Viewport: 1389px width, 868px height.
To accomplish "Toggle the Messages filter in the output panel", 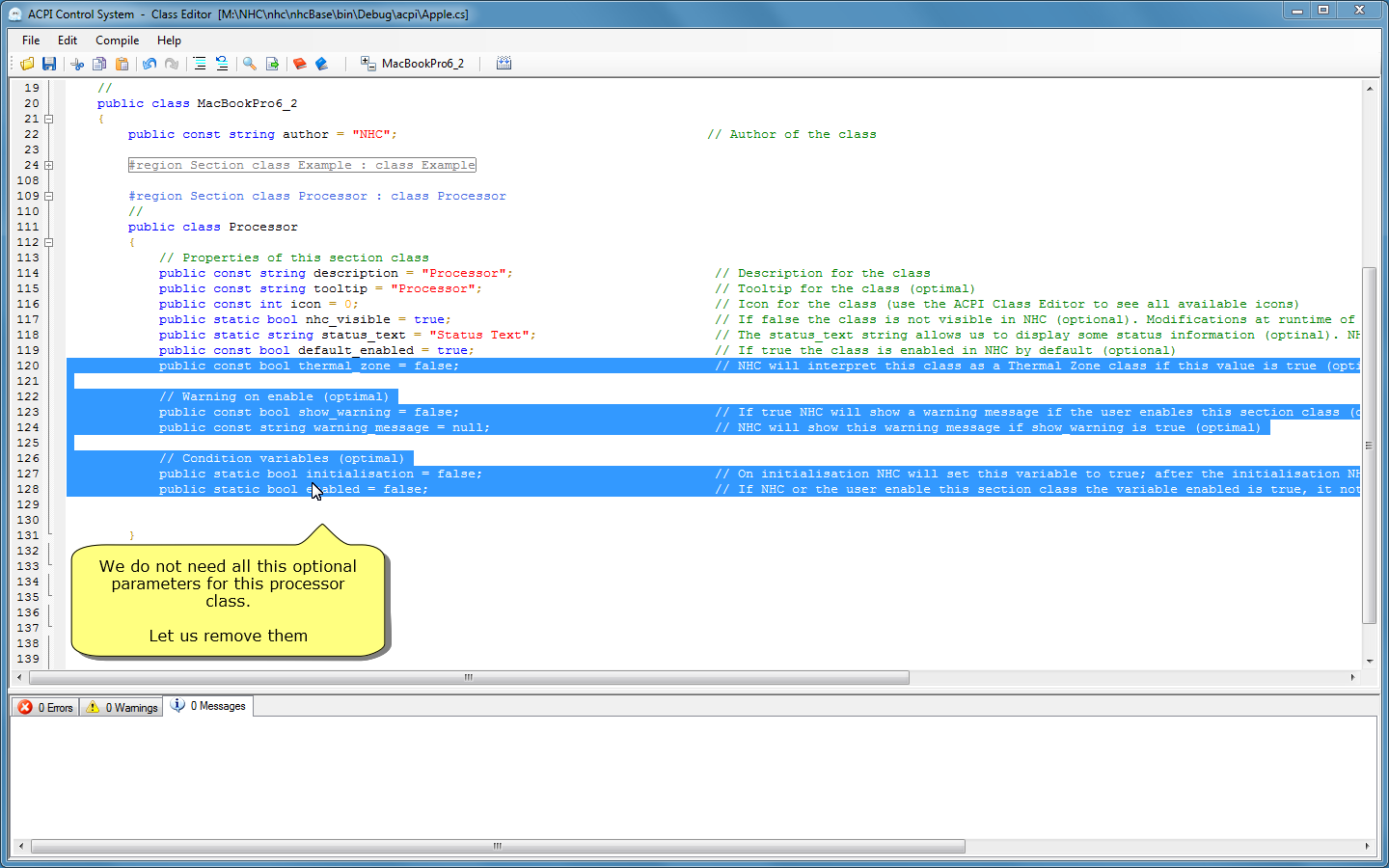I will point(208,706).
